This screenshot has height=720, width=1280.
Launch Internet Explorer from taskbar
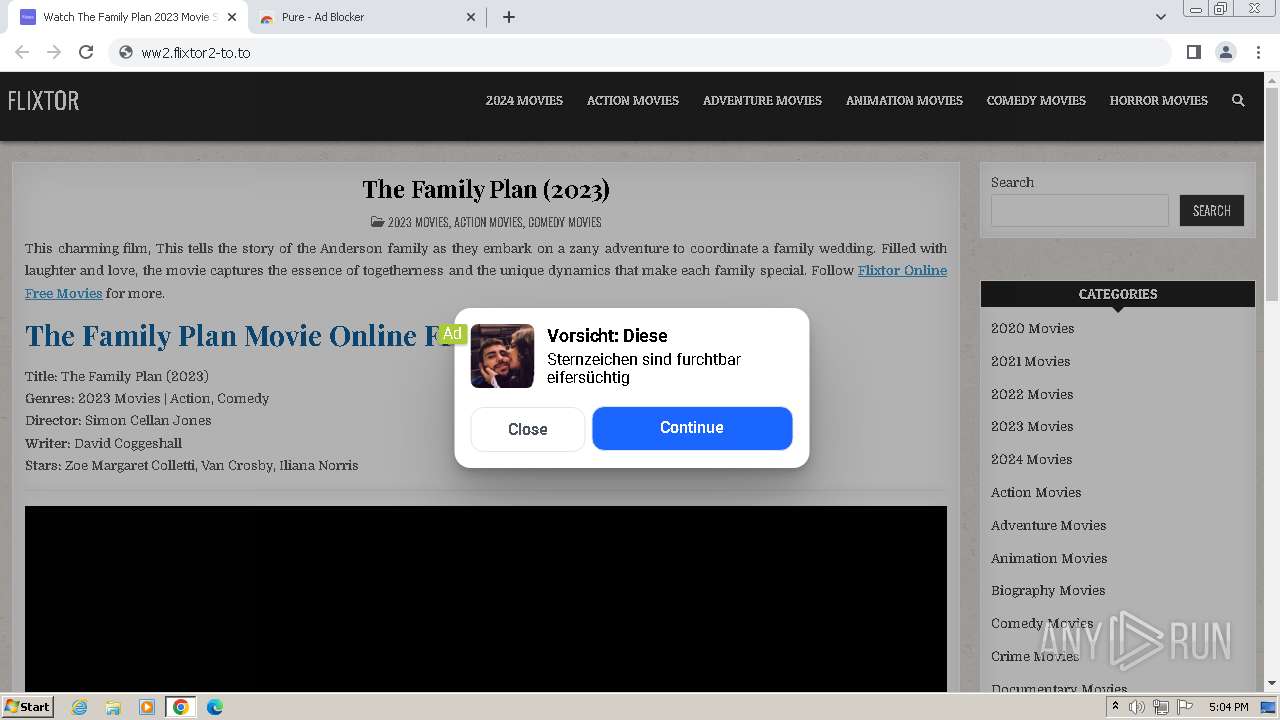point(80,707)
